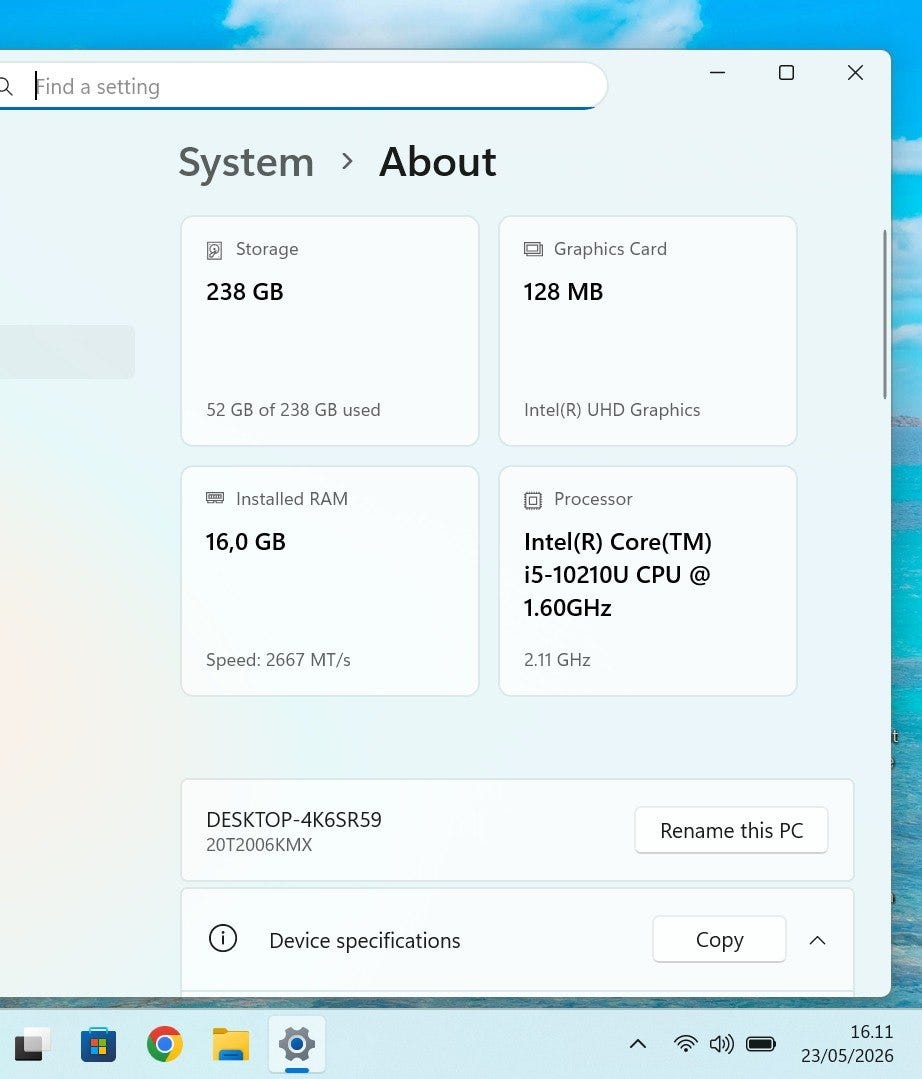Screen dimensions: 922x1079
Task: Launch Google Chrome from the taskbar
Action: coord(164,1045)
